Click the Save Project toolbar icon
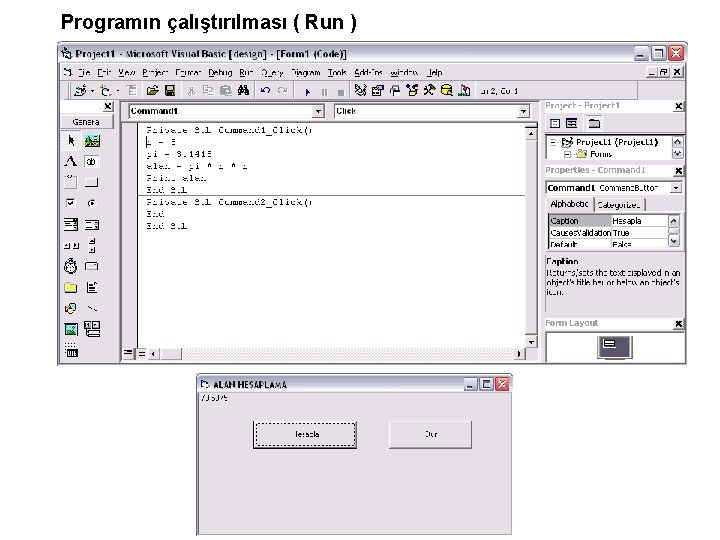 tap(170, 91)
